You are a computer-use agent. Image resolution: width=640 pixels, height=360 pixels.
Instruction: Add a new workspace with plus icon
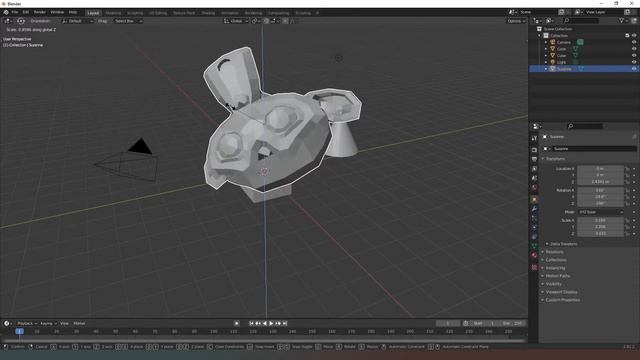(318, 13)
